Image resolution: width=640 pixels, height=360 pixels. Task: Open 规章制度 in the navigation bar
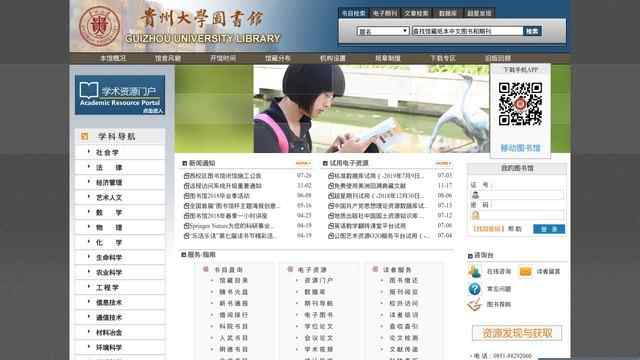click(388, 58)
